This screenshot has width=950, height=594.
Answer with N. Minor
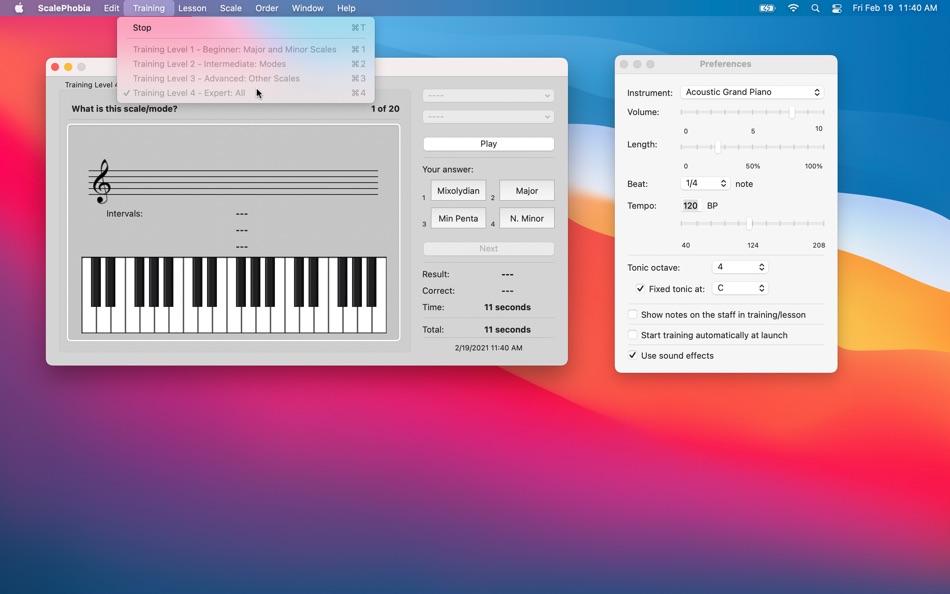coord(526,218)
